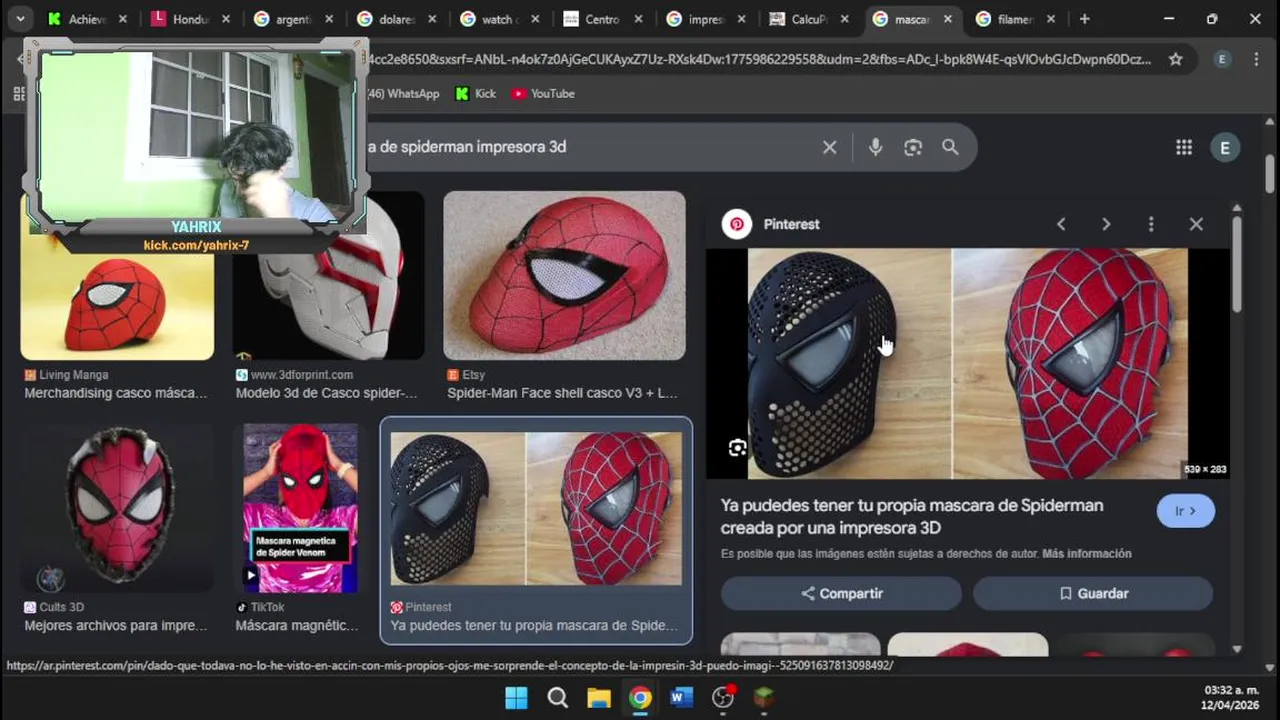Close the Pinterest image preview panel
Viewport: 1280px width, 720px height.
(1196, 224)
